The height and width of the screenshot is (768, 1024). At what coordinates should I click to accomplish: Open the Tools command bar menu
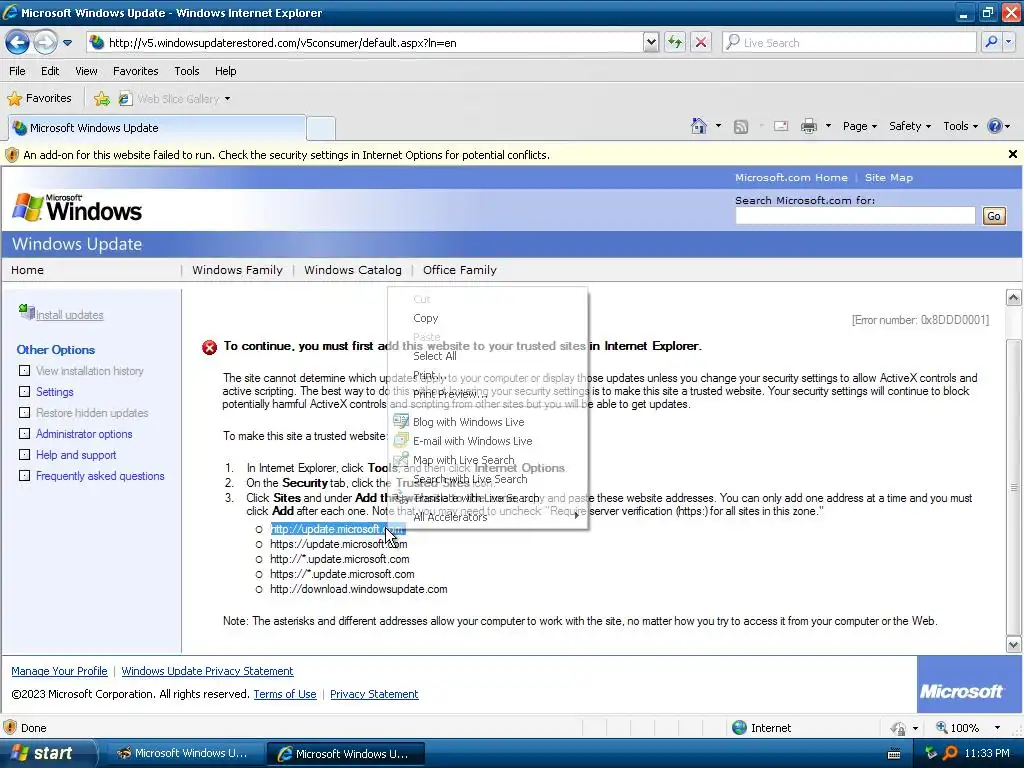[960, 126]
